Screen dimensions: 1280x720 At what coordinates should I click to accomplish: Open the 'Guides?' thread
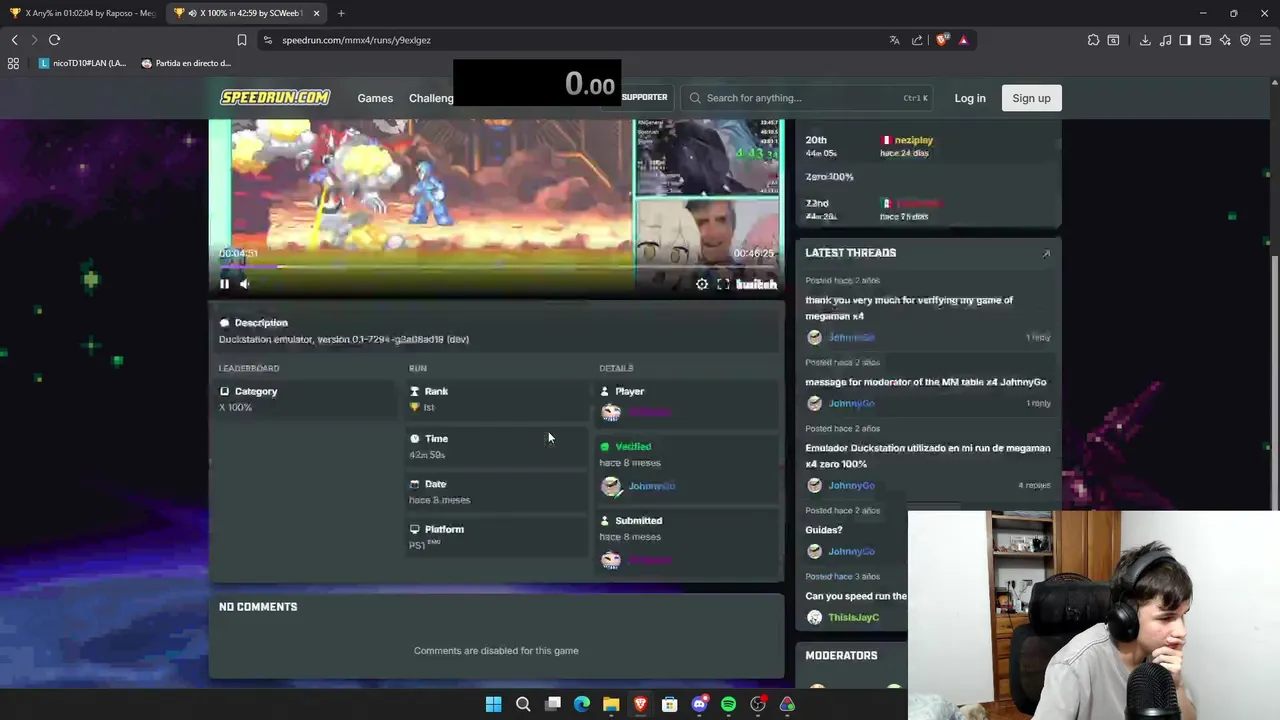coord(824,530)
